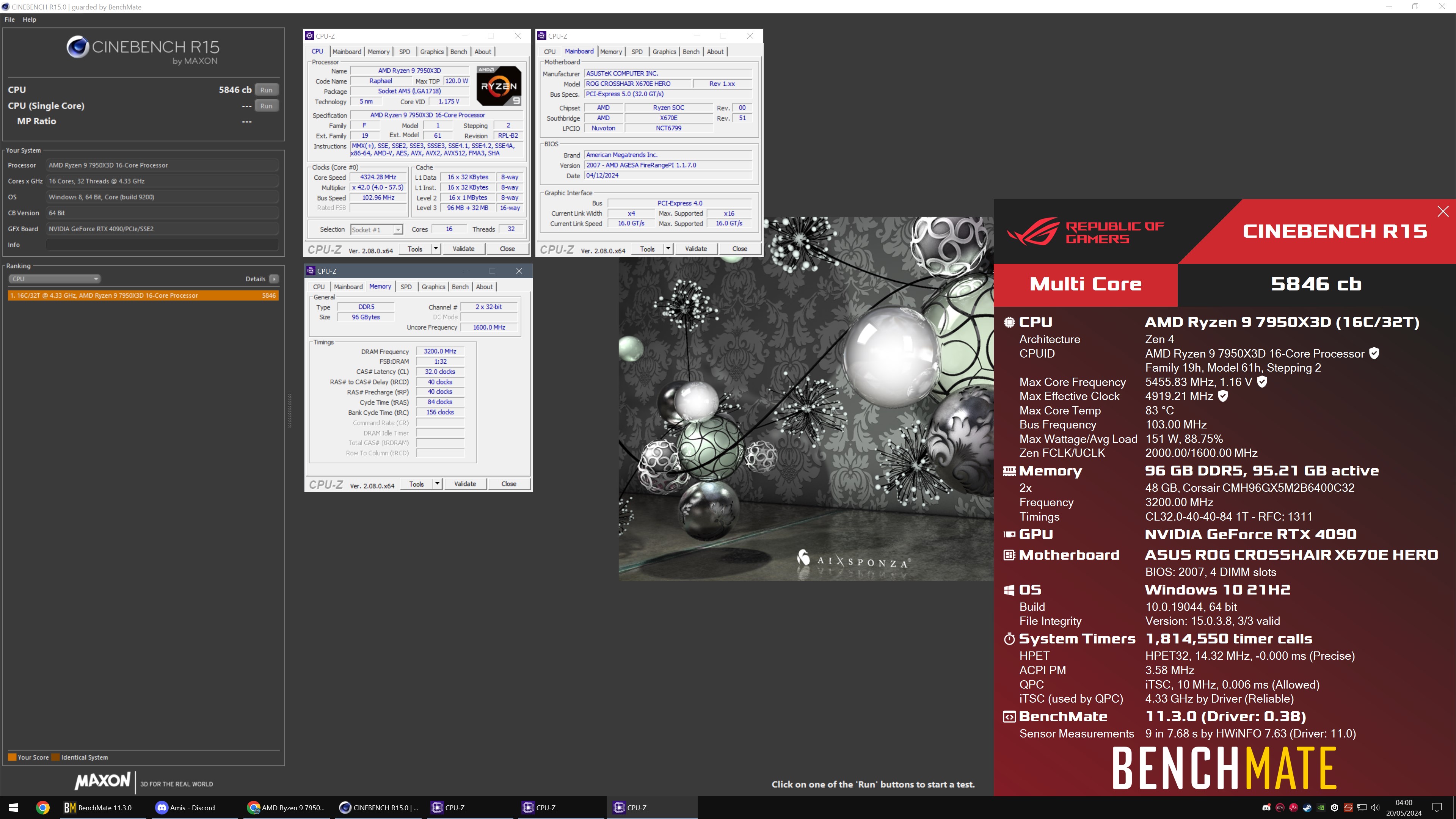1456x819 pixels.
Task: Click the Identical System legend swatch
Action: (x=55, y=758)
